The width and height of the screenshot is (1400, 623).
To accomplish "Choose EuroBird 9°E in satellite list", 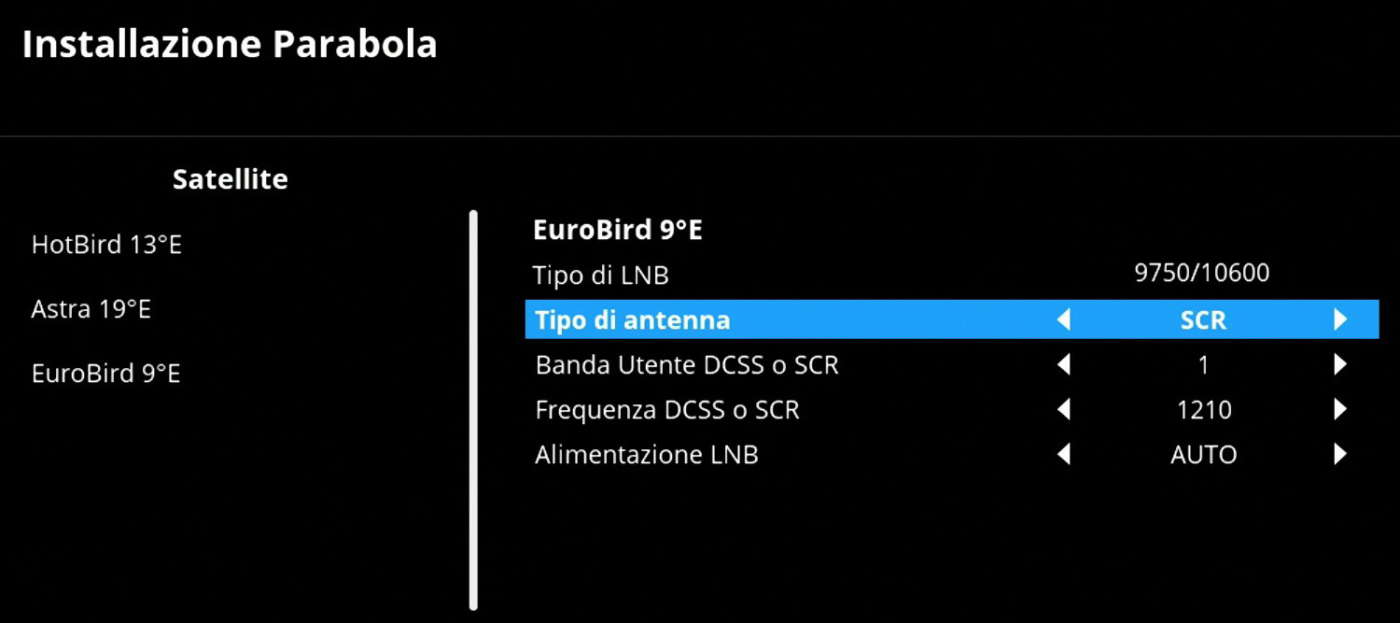I will pyautogui.click(x=106, y=374).
